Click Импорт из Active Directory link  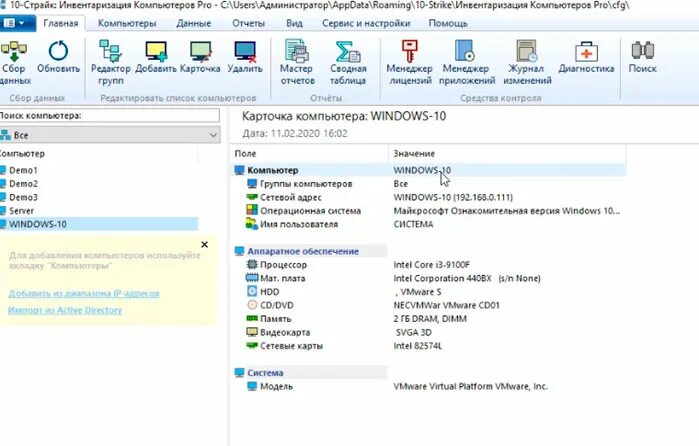tap(65, 310)
